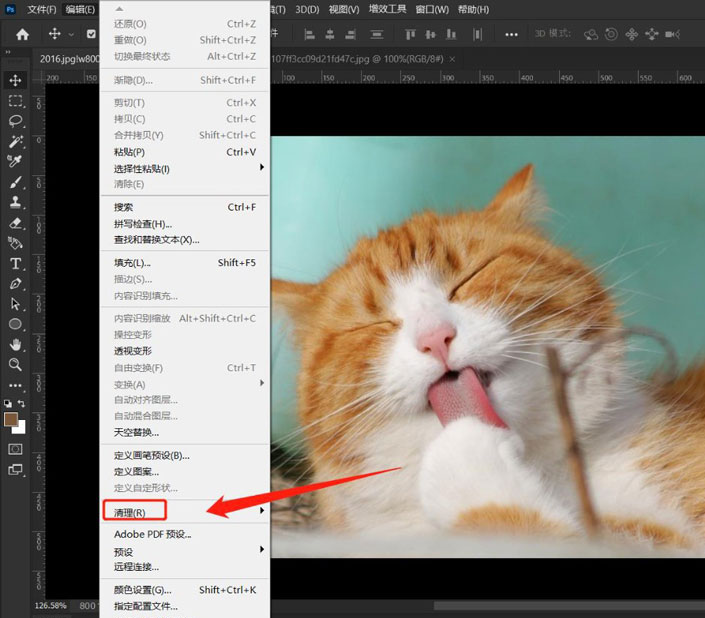The height and width of the screenshot is (618, 705).
Task: Toggle Quick Mask mode icon
Action: [x=16, y=449]
